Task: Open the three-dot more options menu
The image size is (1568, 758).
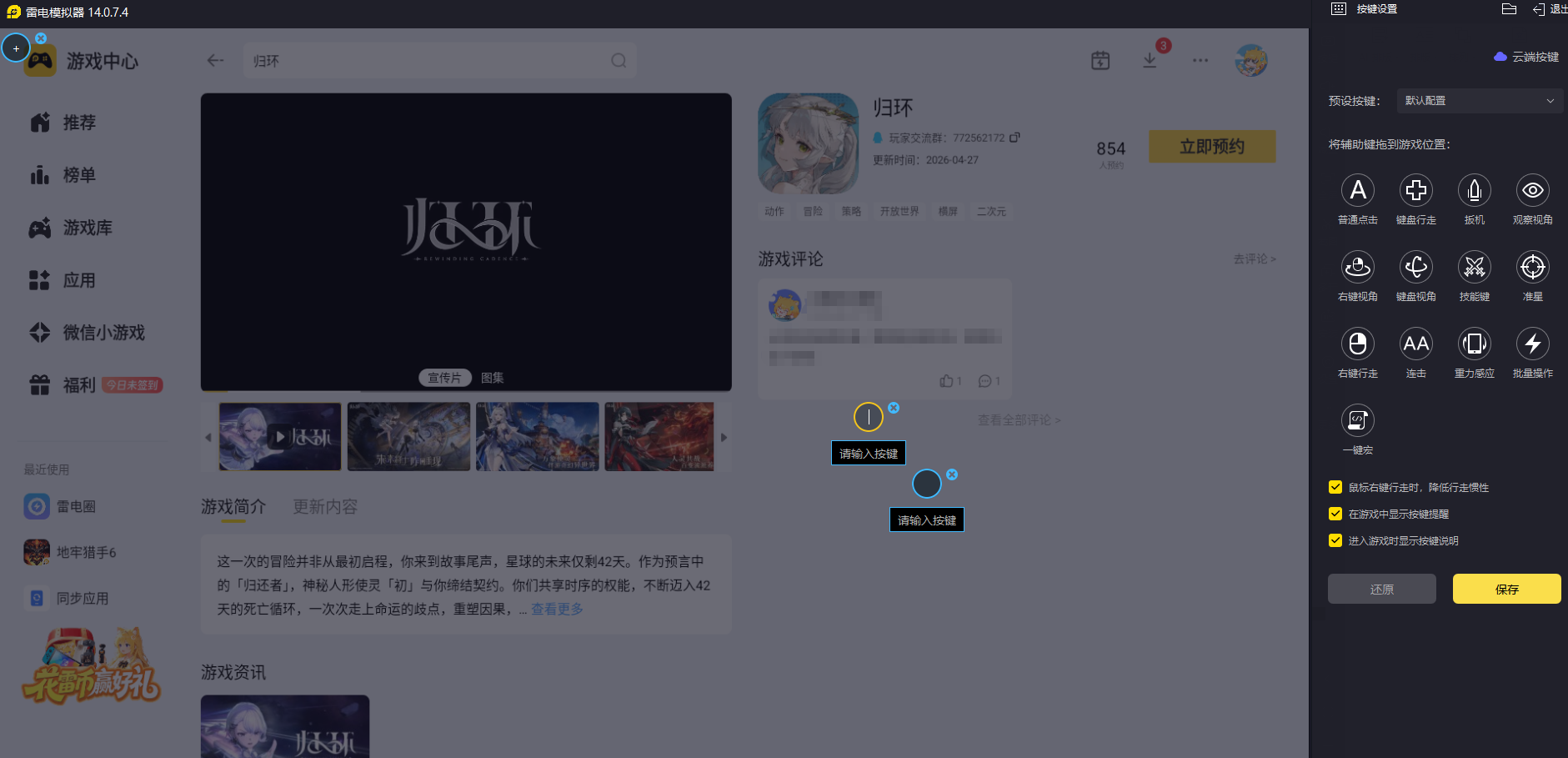Action: [1200, 60]
